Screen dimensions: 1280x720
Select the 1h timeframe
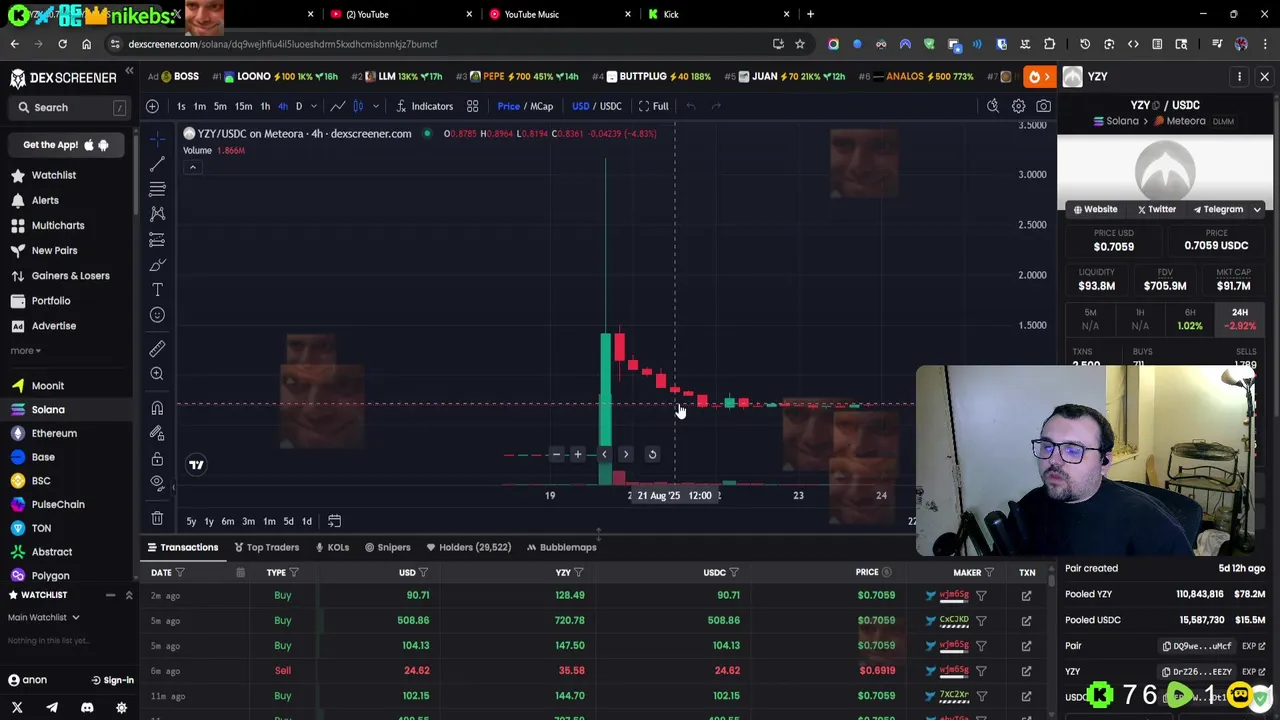tap(265, 106)
